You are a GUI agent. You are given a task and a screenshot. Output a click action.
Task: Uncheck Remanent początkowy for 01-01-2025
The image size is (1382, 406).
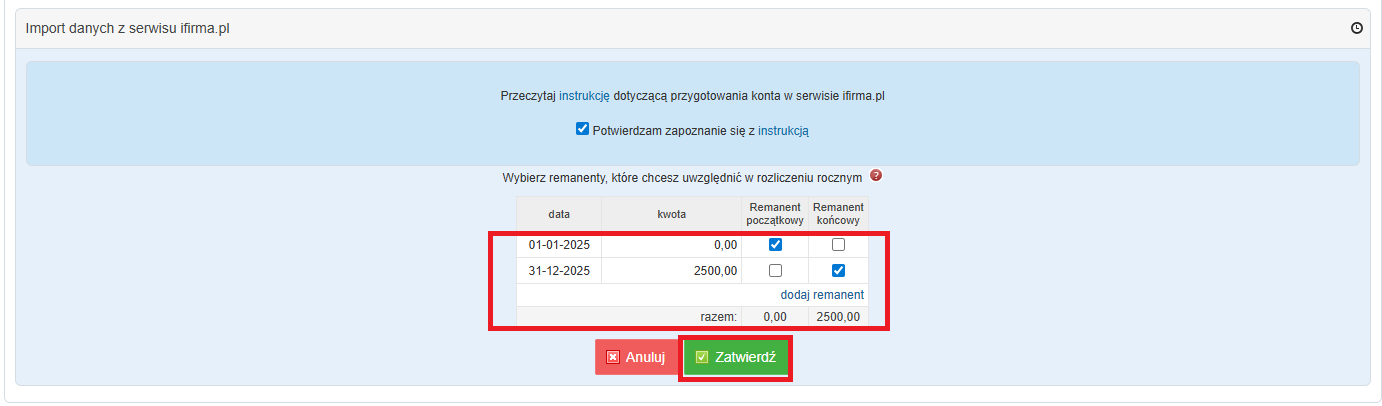coord(775,245)
